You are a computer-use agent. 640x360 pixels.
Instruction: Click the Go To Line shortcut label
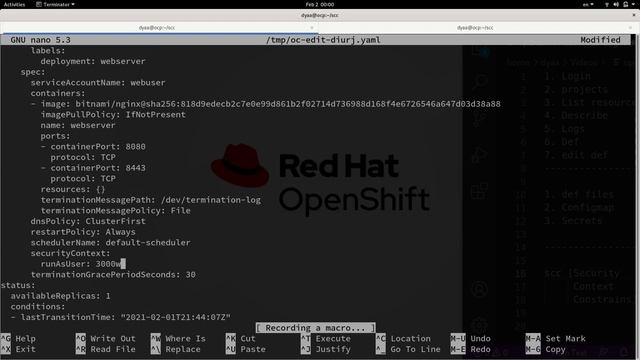(x=408, y=349)
